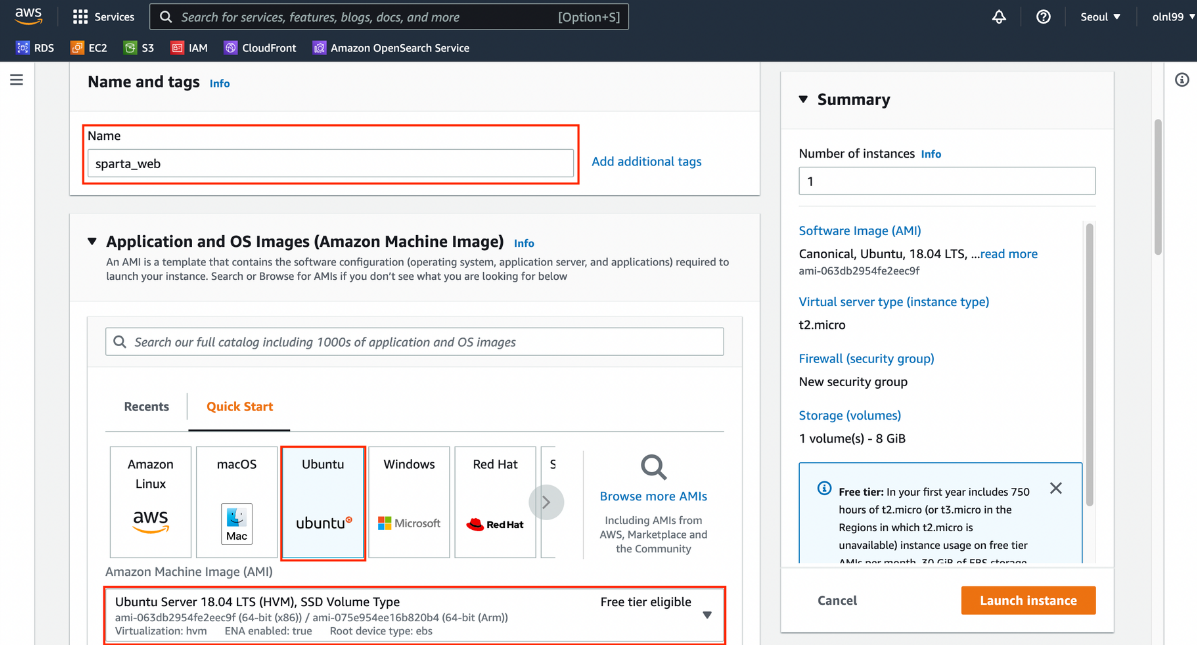Click the Launch instance button

click(1028, 601)
